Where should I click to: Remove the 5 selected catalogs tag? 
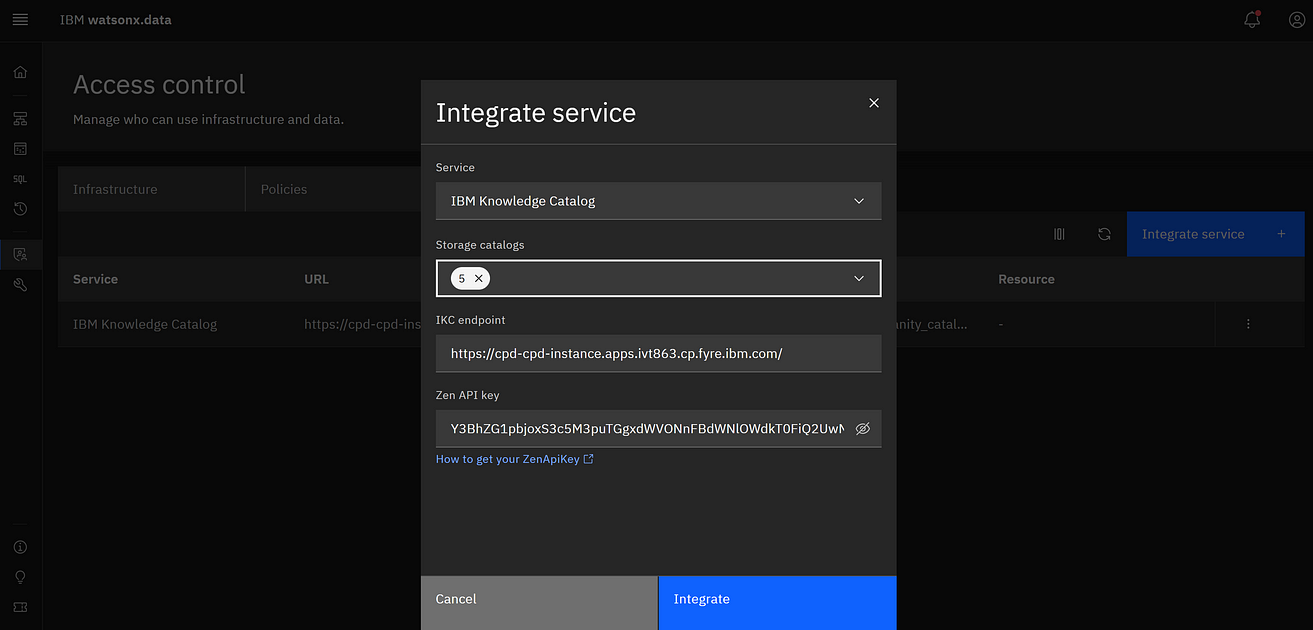tap(479, 279)
